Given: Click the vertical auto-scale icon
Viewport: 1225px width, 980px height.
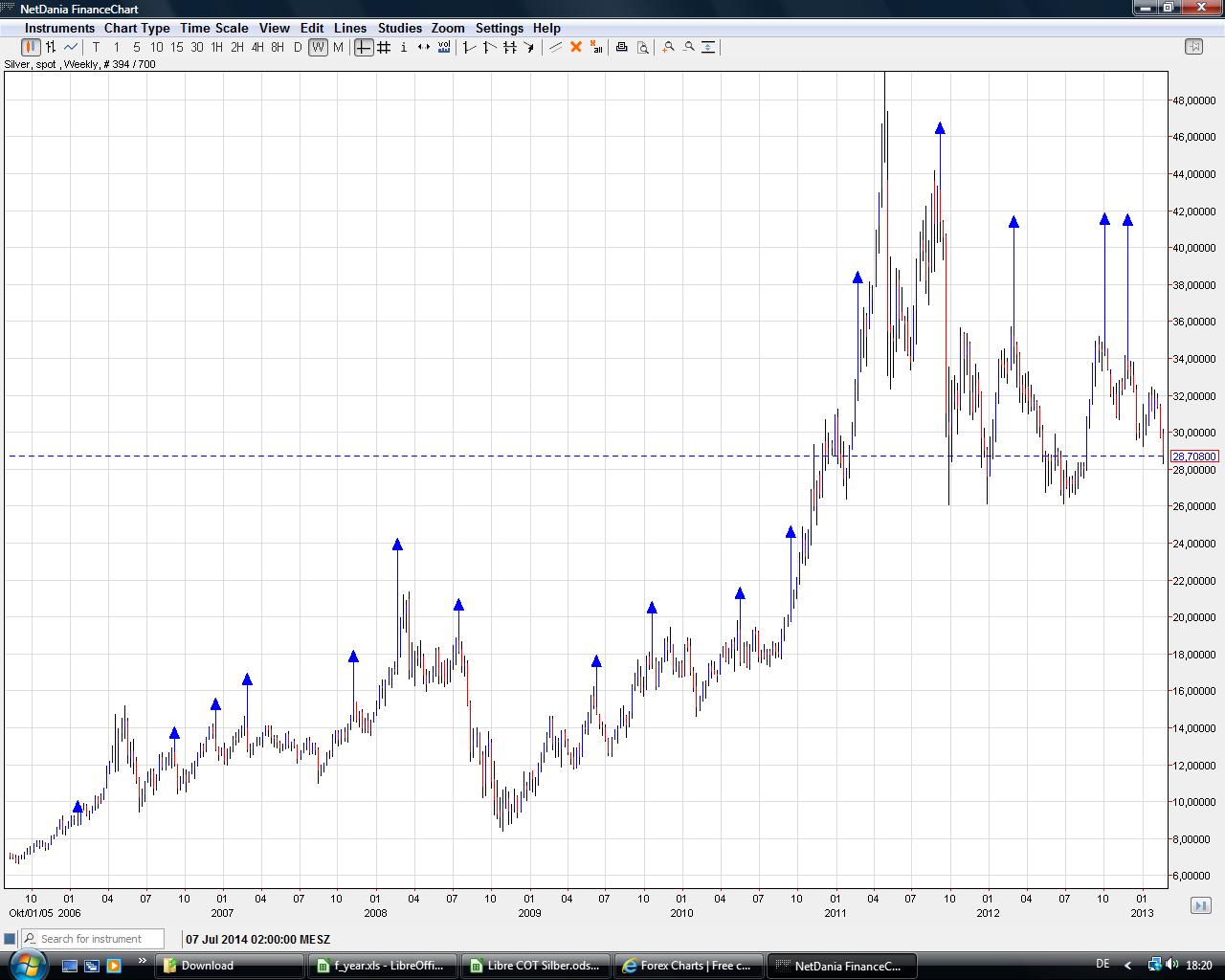Looking at the screenshot, I should click(708, 47).
